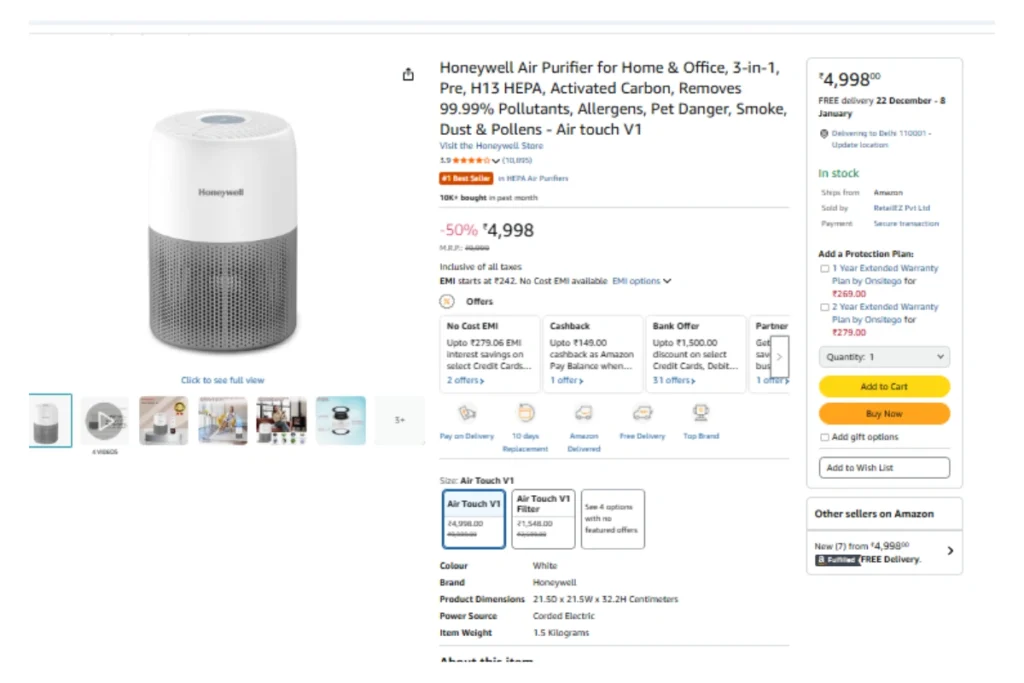Play the product video thumbnail
The width and height of the screenshot is (1024, 683).
(105, 420)
